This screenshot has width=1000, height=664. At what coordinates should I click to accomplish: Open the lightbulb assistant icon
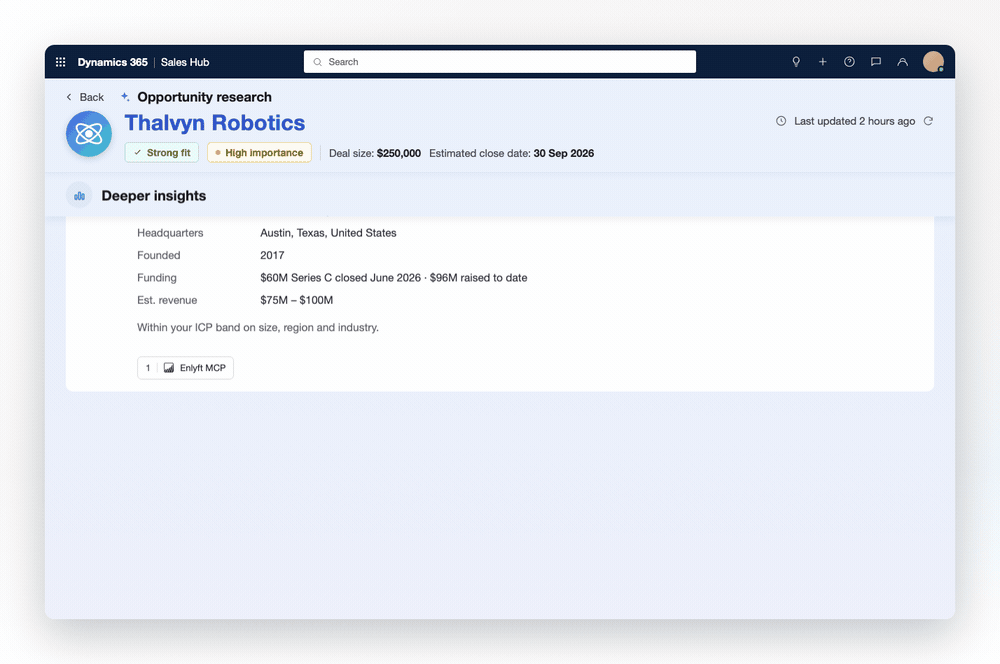[x=796, y=62]
